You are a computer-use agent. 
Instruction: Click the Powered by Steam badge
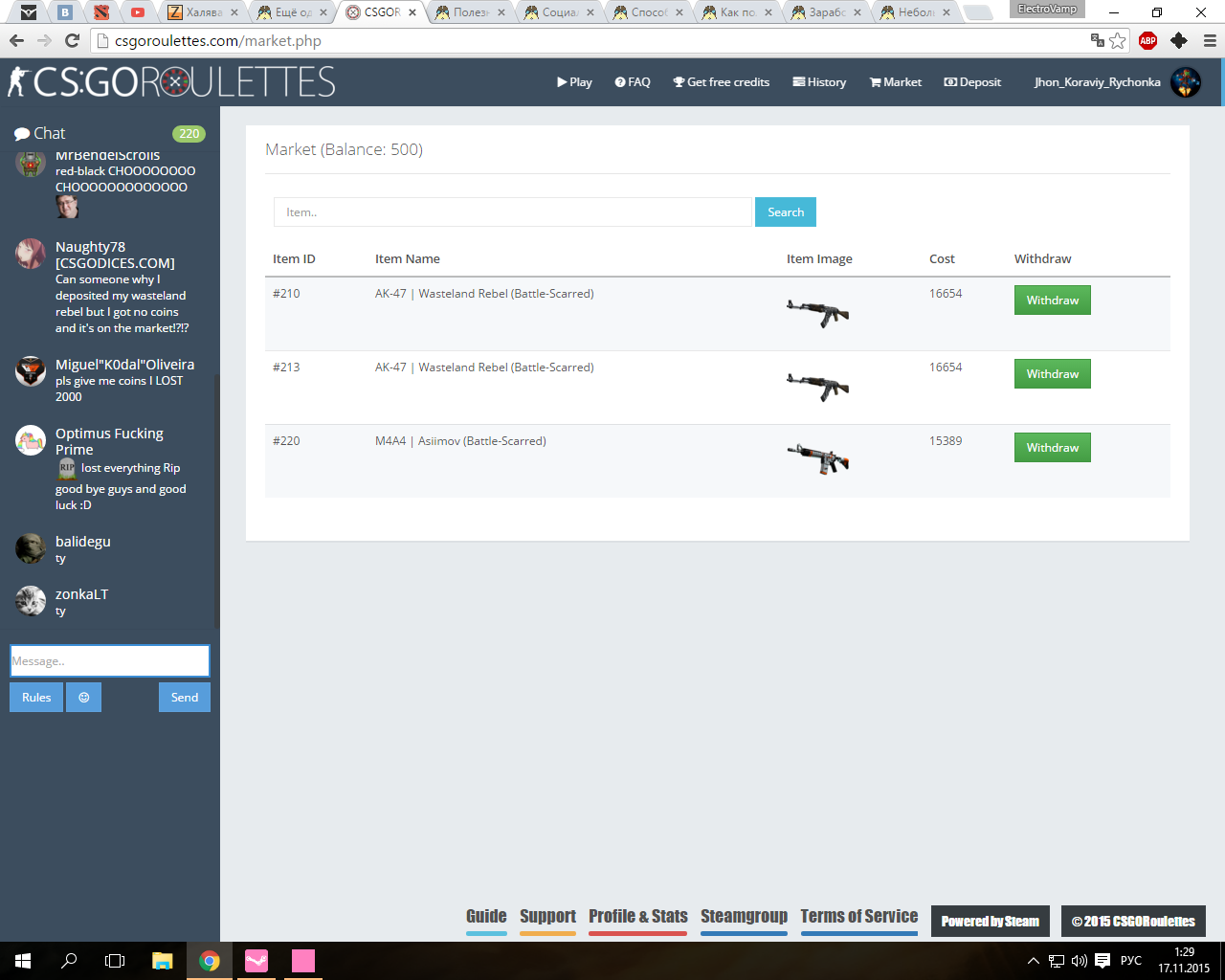pyautogui.click(x=991, y=922)
